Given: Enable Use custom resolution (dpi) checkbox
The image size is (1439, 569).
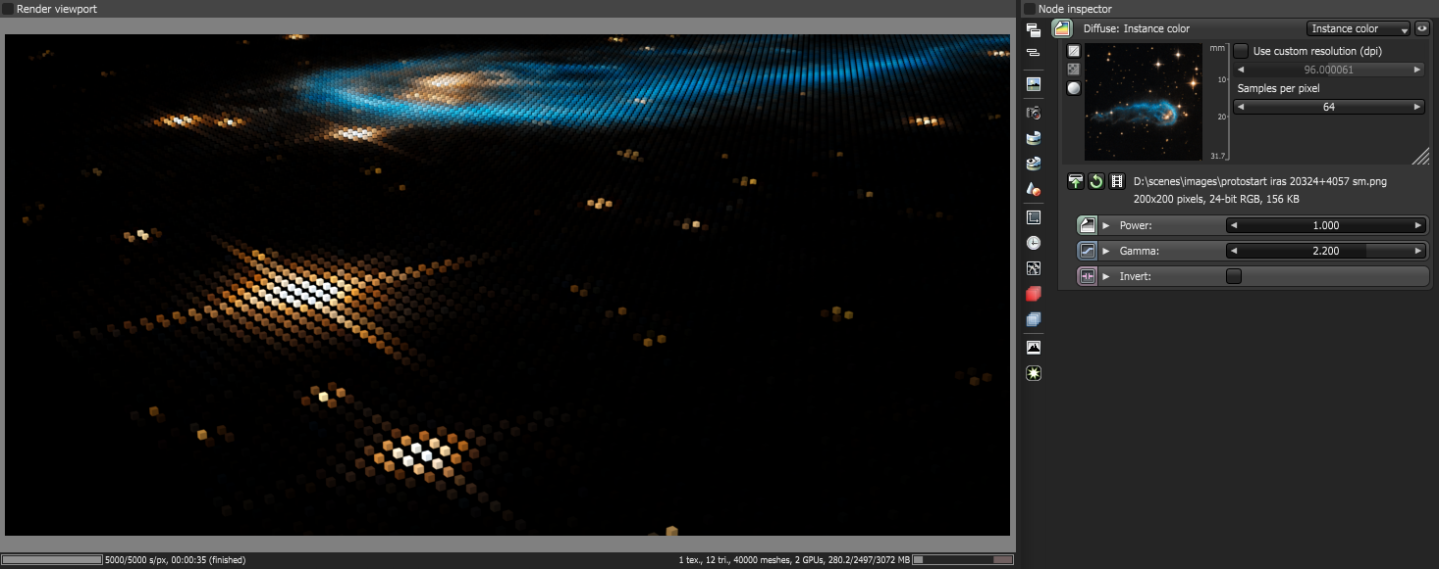Looking at the screenshot, I should coord(1241,50).
